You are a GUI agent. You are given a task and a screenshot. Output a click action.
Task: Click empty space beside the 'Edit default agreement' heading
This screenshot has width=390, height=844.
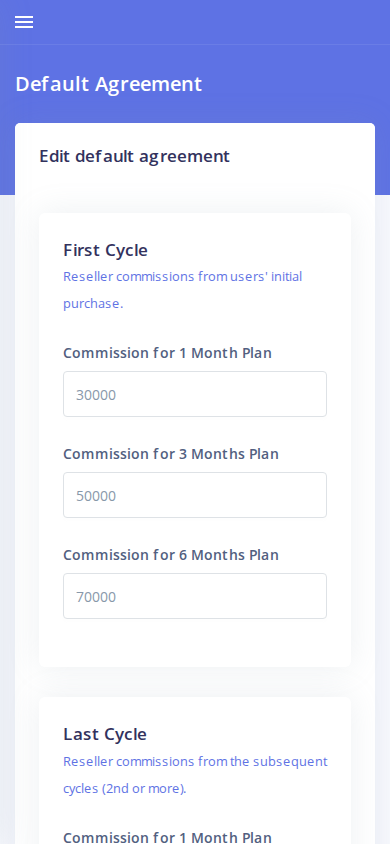pyautogui.click(x=299, y=157)
